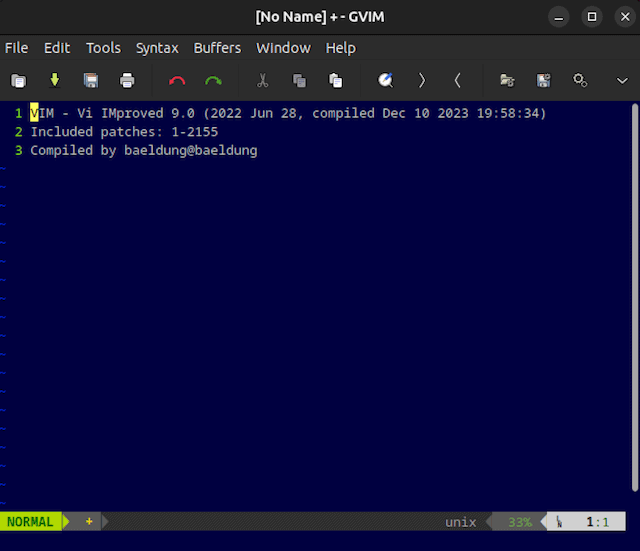Minimize the GVIM window
Screen dimensions: 640x551
pos(558,17)
